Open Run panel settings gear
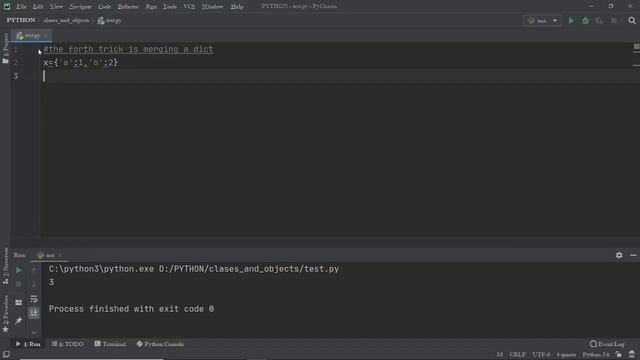This screenshot has width=640, height=360. pyautogui.click(x=619, y=255)
